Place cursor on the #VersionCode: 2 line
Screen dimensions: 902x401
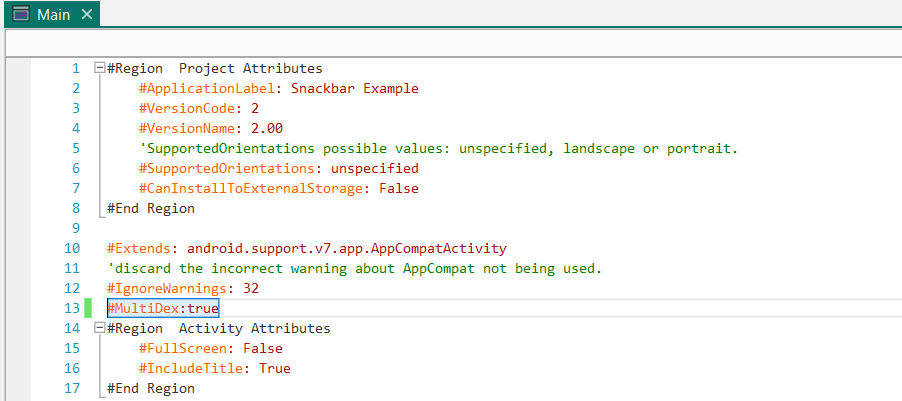(199, 109)
